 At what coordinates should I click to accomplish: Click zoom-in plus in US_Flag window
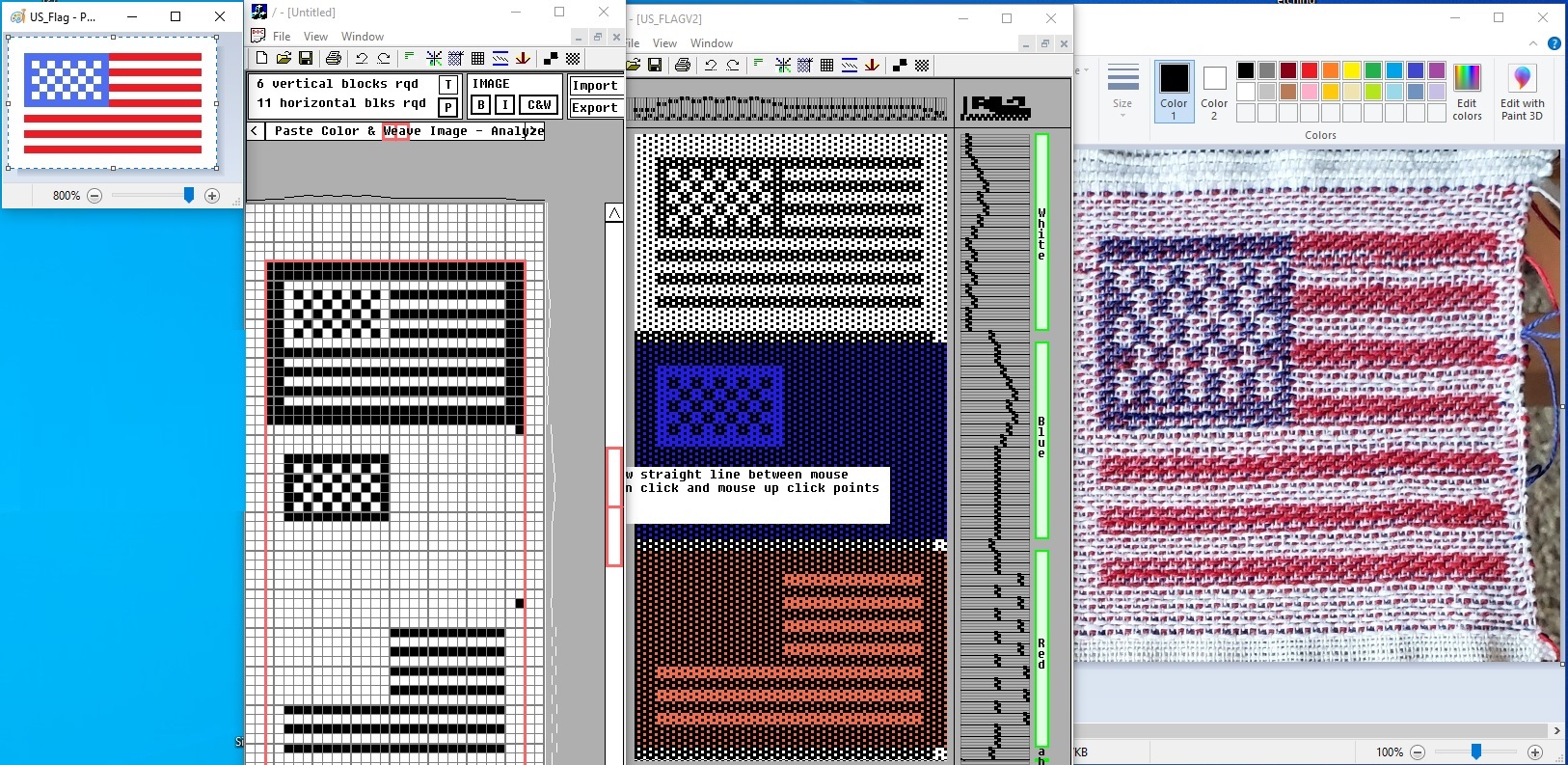coord(212,196)
